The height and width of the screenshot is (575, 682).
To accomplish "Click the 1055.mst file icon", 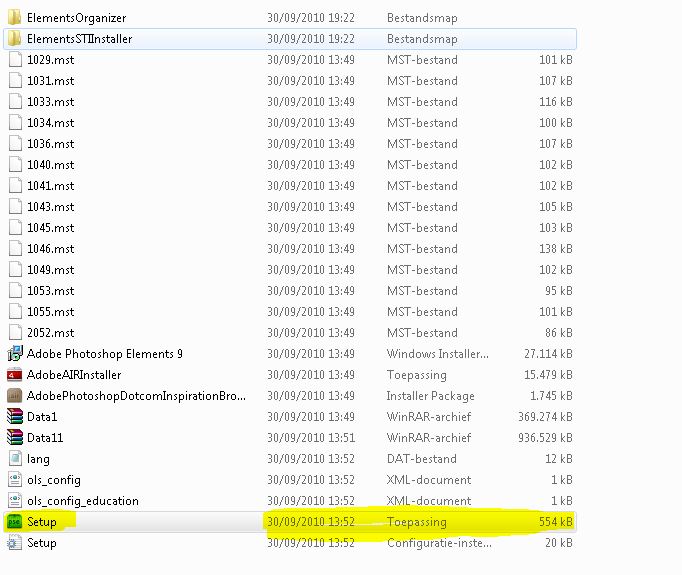I will 15,311.
